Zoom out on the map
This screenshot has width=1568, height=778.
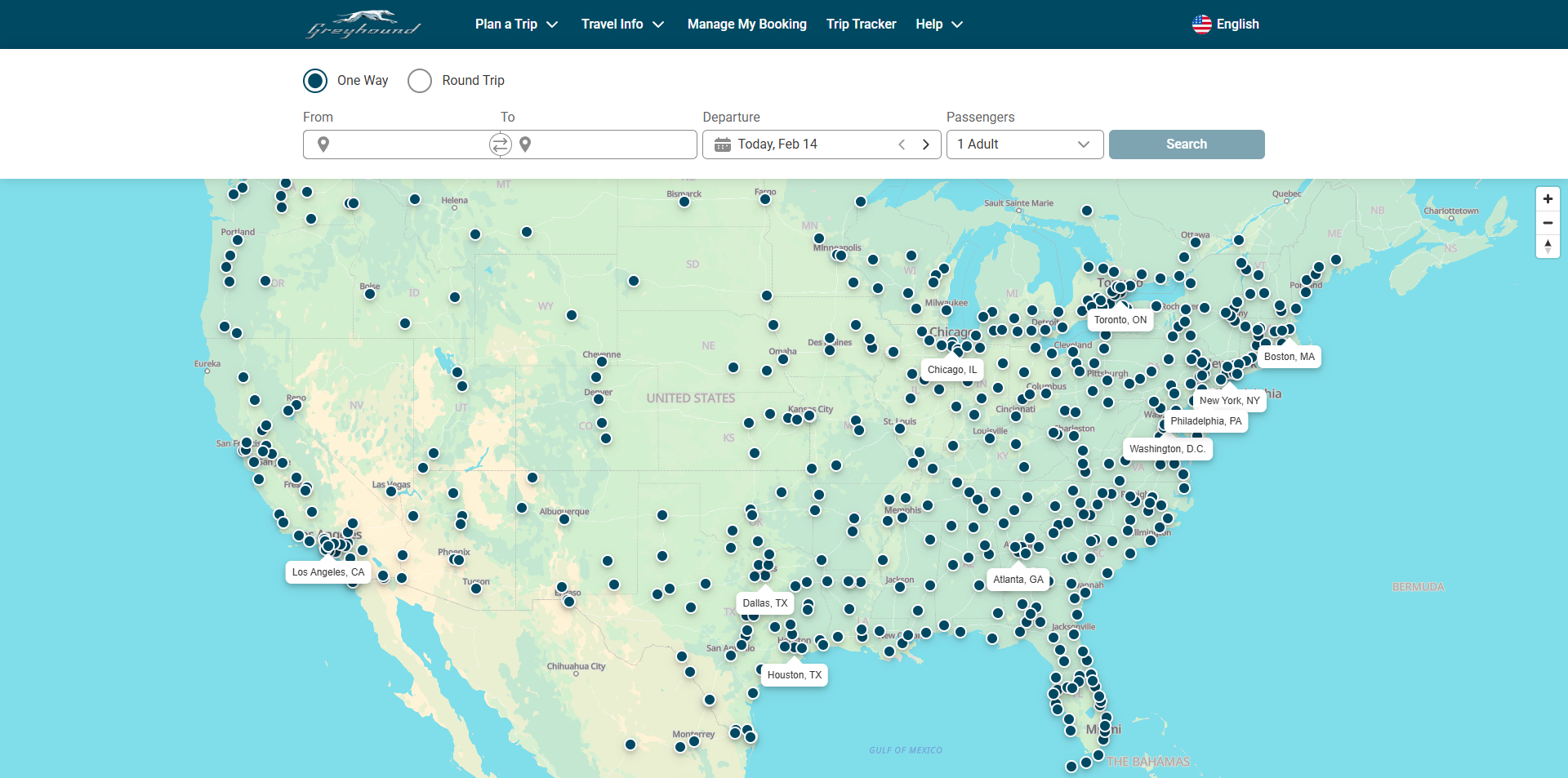coord(1548,223)
